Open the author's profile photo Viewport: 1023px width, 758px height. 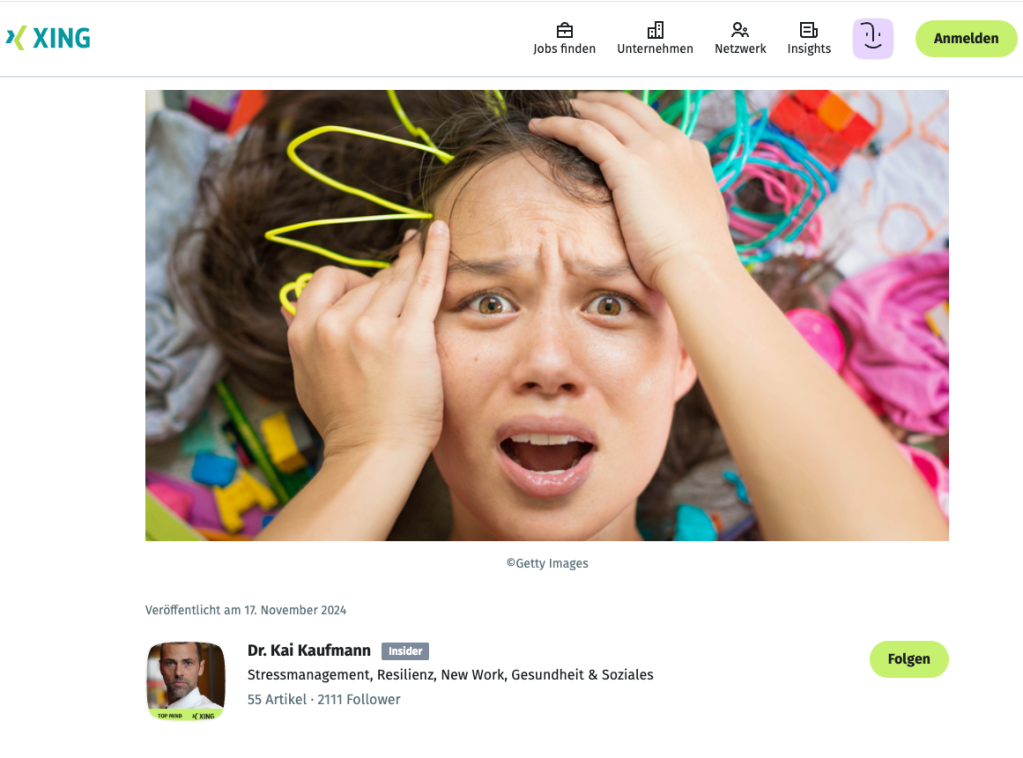coord(186,680)
